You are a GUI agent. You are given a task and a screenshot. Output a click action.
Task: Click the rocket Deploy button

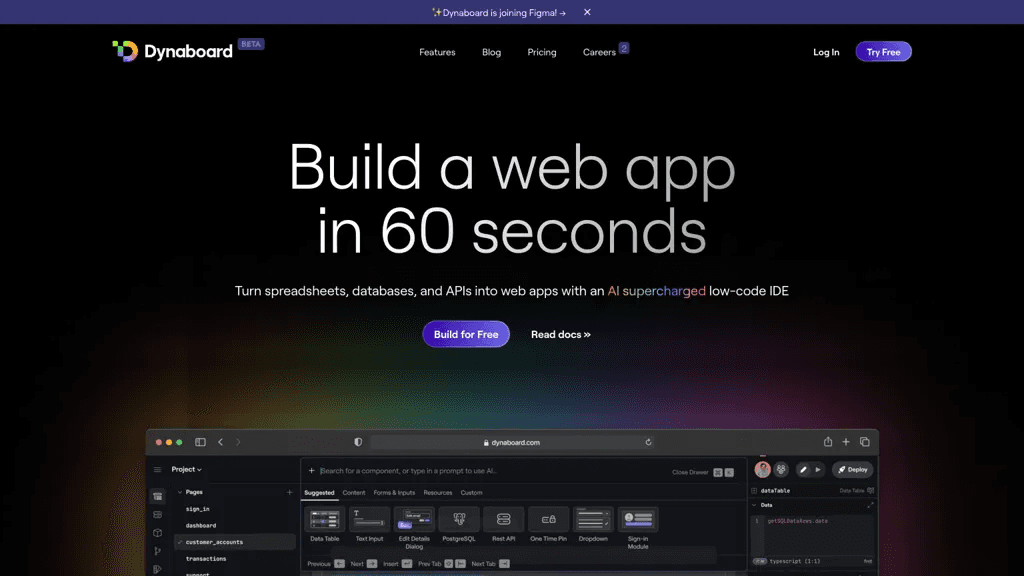click(x=853, y=470)
